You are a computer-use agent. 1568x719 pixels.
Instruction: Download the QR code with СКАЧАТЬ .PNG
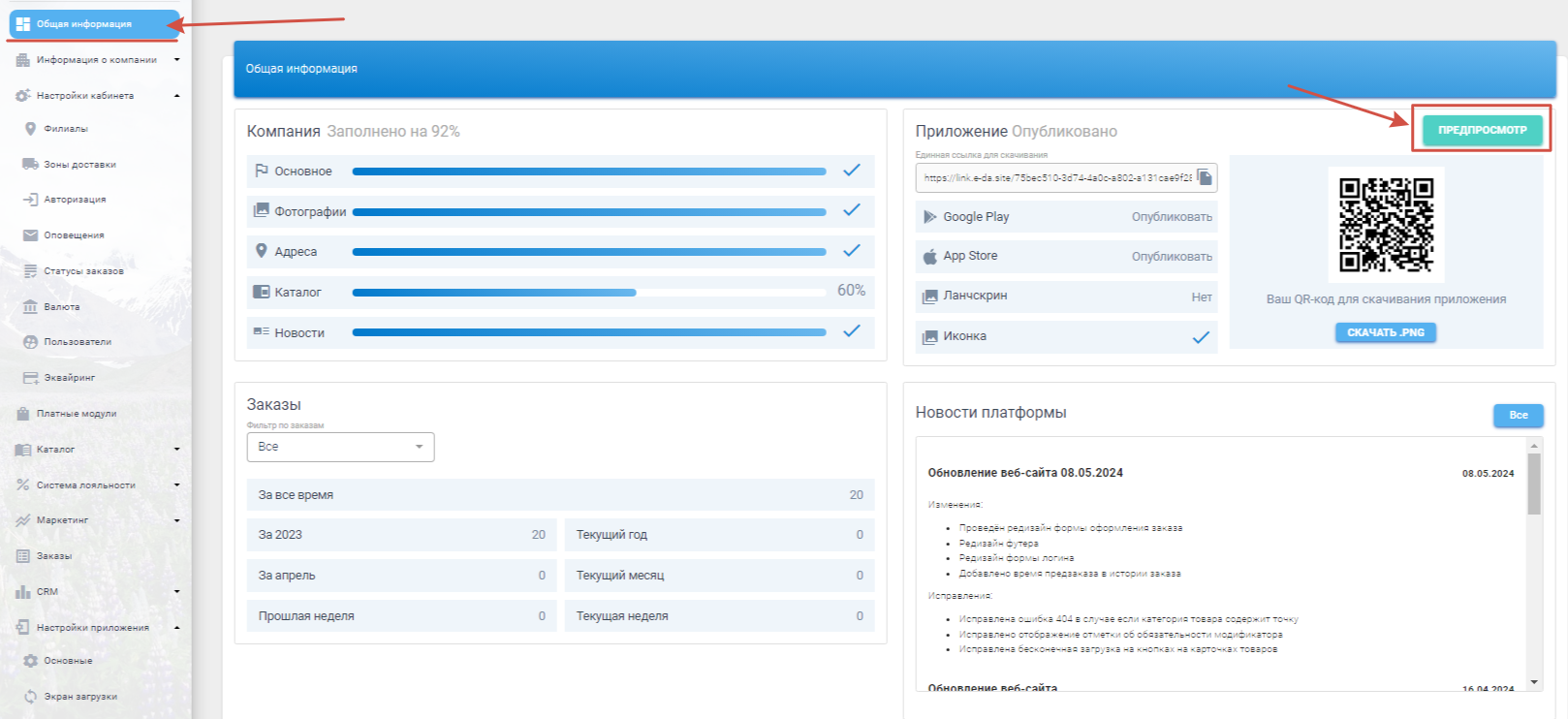pyautogui.click(x=1385, y=332)
